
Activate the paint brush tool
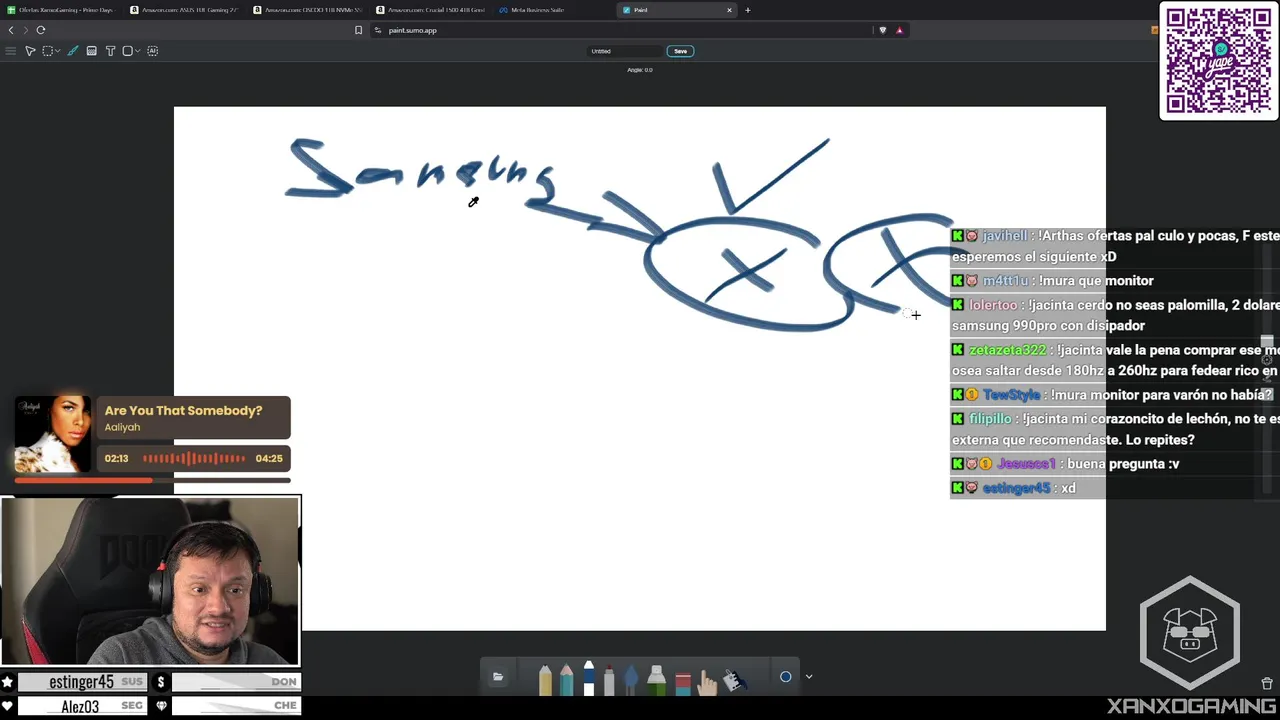tap(73, 51)
